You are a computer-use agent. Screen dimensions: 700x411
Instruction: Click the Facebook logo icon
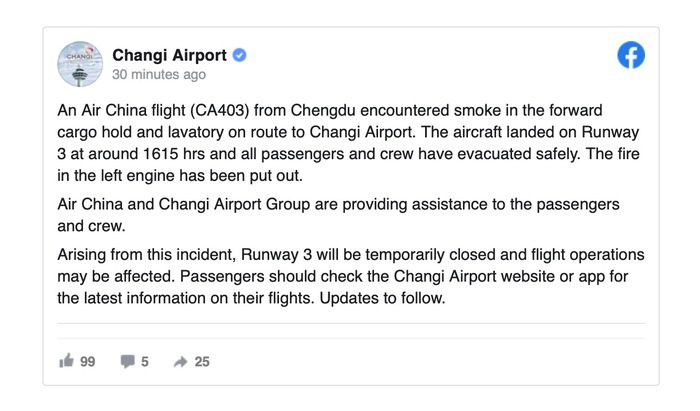pos(631,57)
